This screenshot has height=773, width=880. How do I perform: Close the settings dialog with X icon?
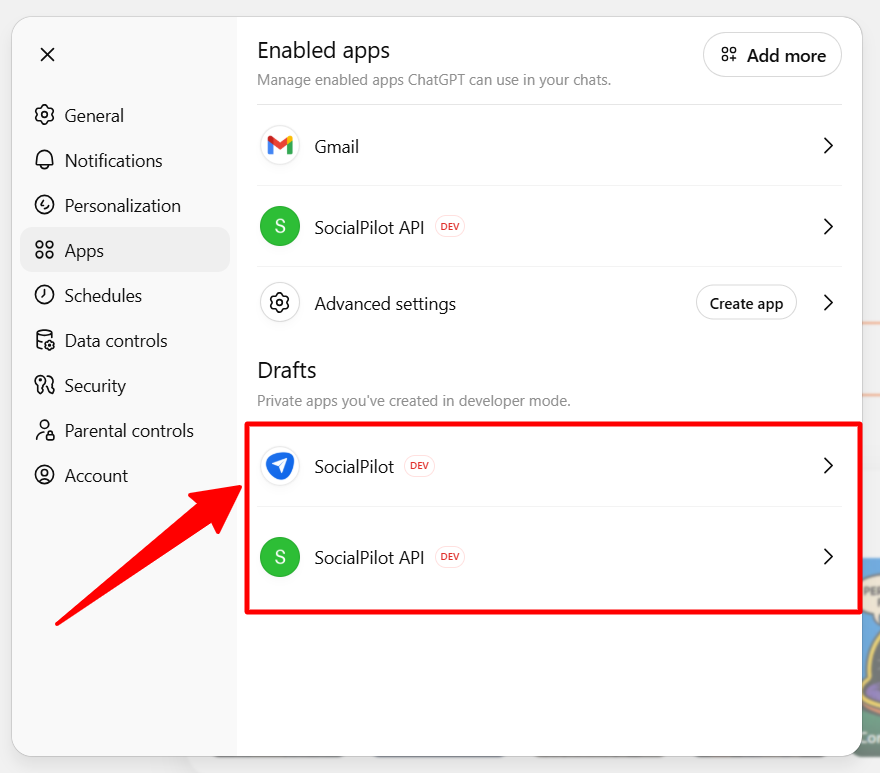[48, 54]
